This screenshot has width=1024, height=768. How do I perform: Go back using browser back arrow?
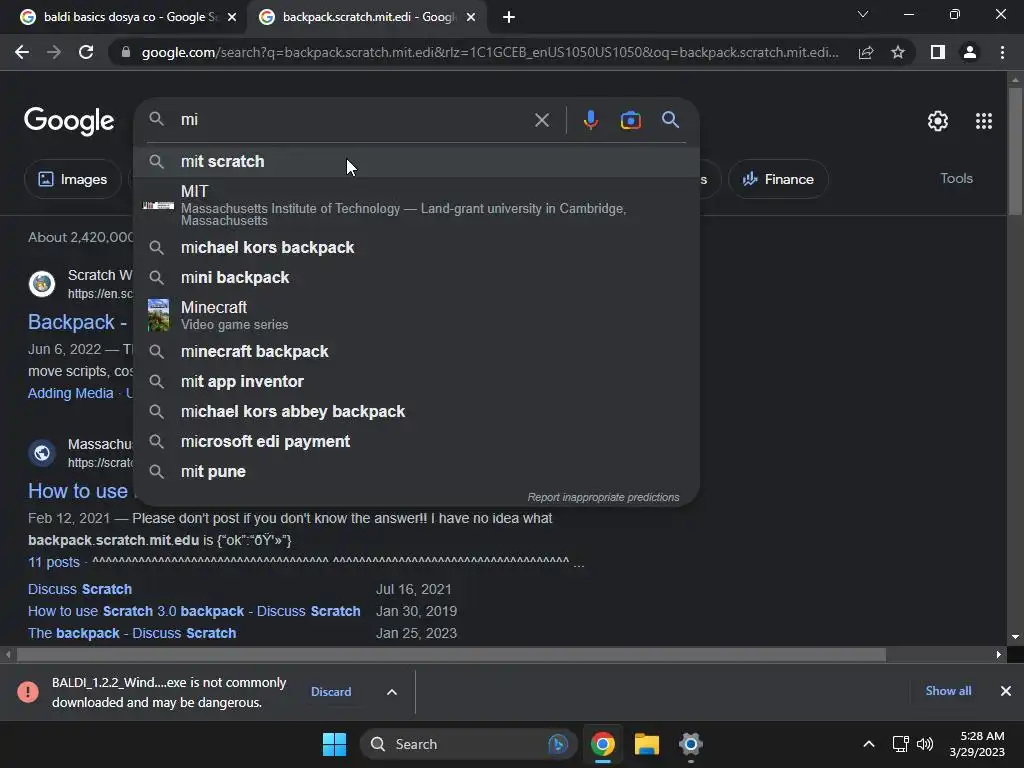(x=22, y=52)
